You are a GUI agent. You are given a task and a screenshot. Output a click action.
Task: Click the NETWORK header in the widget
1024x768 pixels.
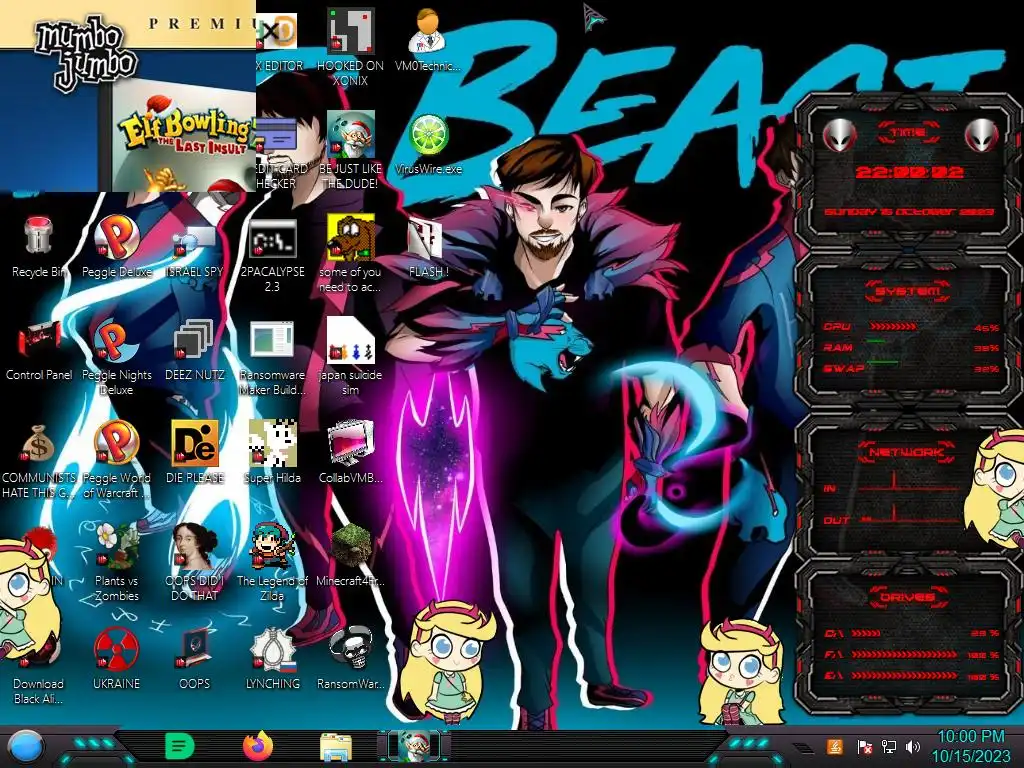(x=908, y=452)
